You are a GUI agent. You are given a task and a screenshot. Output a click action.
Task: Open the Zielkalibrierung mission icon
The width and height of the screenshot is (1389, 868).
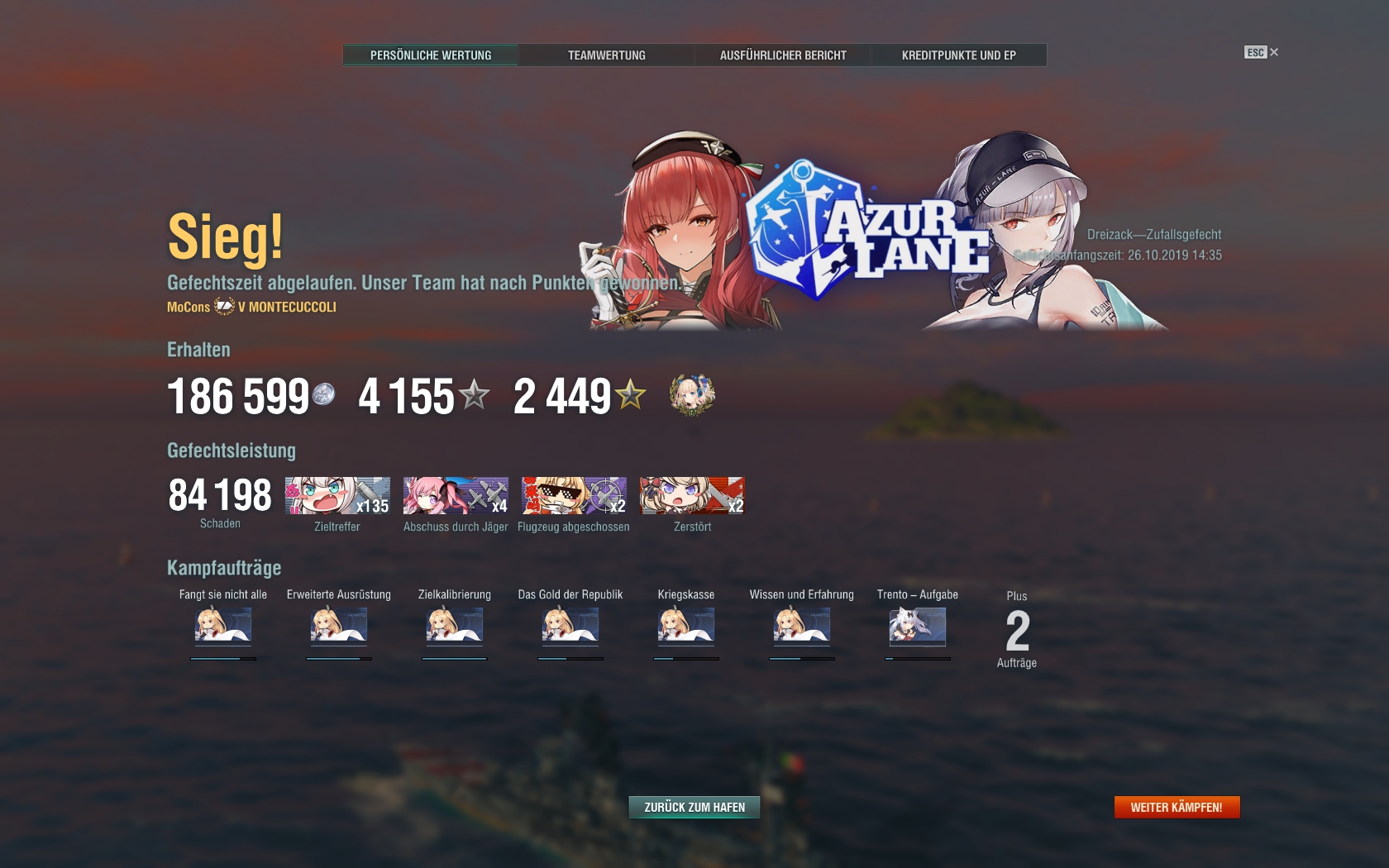click(455, 626)
